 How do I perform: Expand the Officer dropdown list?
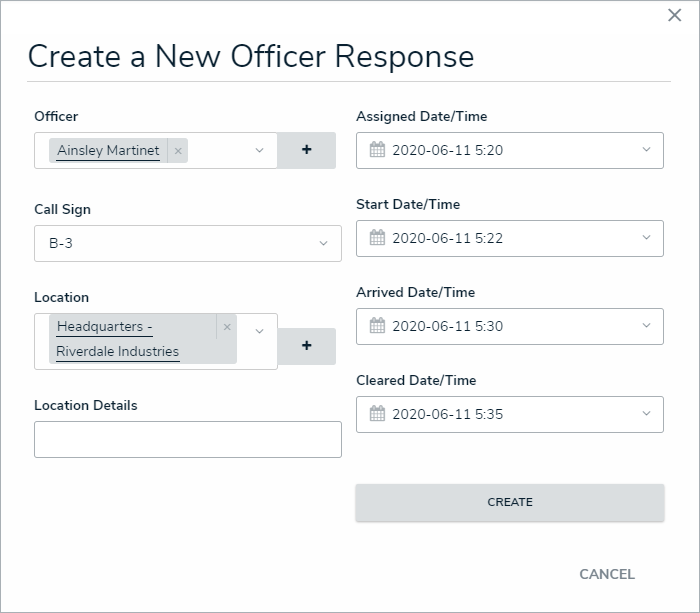pos(259,151)
